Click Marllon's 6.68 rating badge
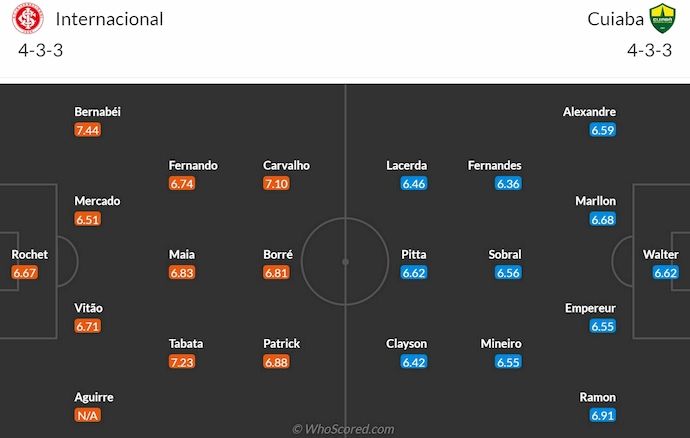690x438 pixels. (x=602, y=219)
